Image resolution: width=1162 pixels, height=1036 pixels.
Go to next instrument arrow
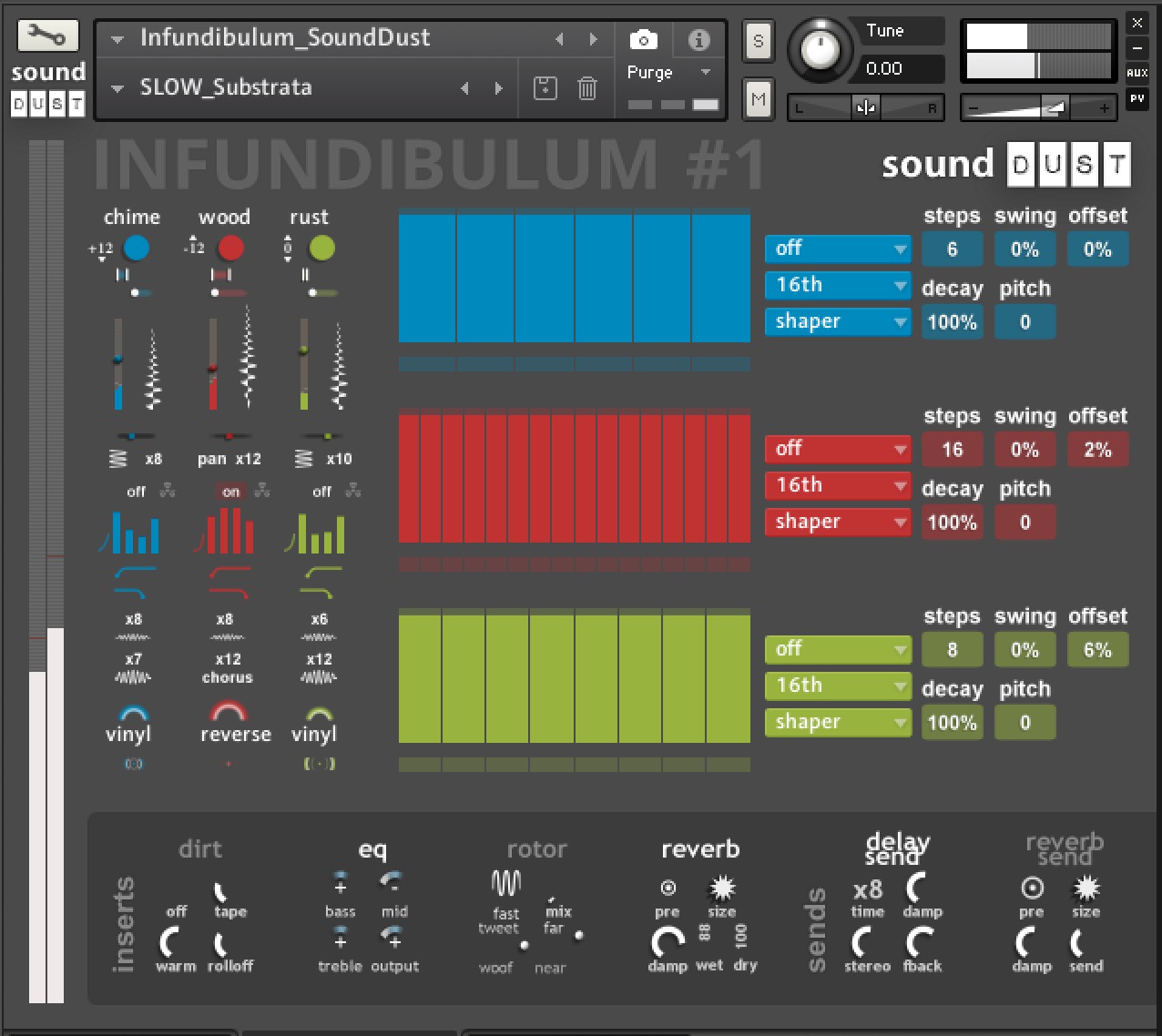[x=593, y=39]
